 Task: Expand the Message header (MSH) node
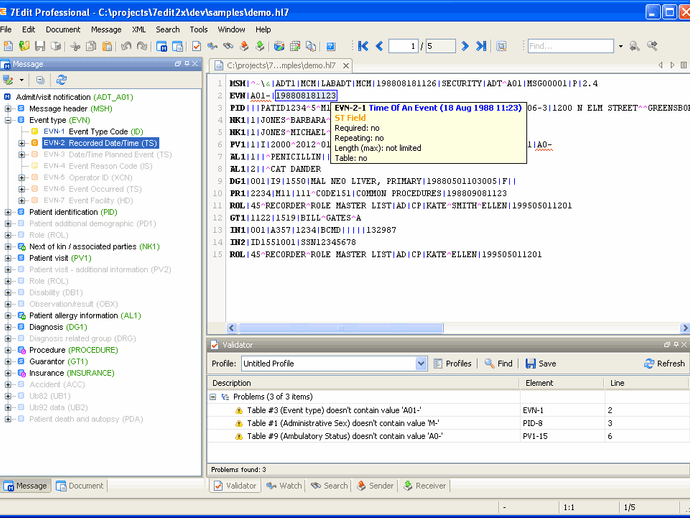pyautogui.click(x=9, y=108)
